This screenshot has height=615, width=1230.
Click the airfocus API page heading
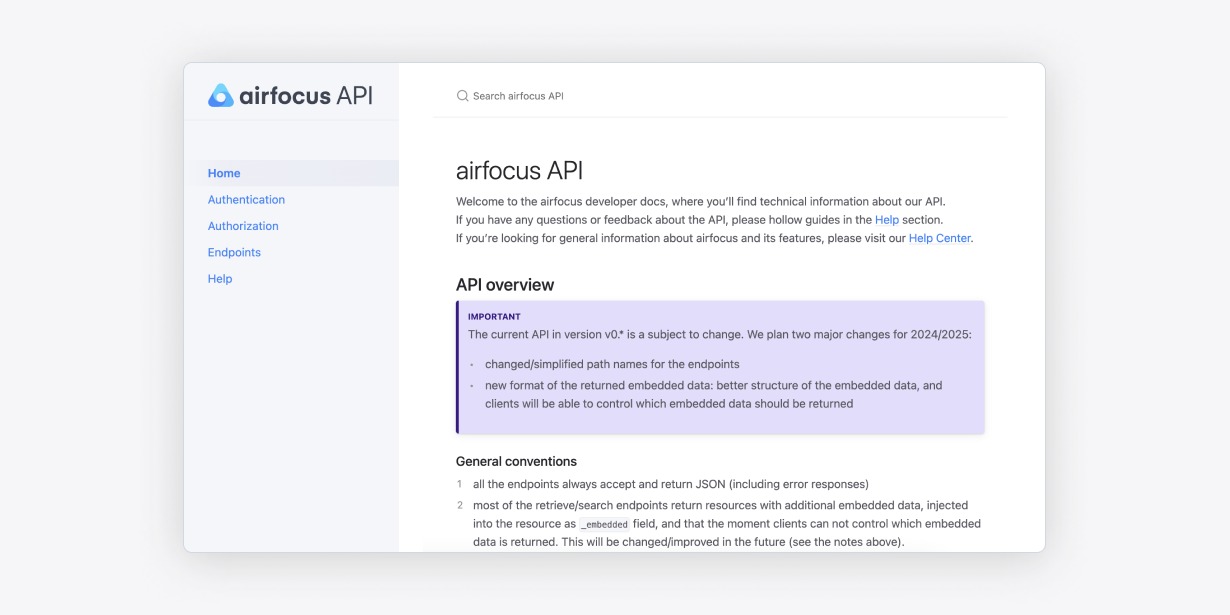[519, 170]
